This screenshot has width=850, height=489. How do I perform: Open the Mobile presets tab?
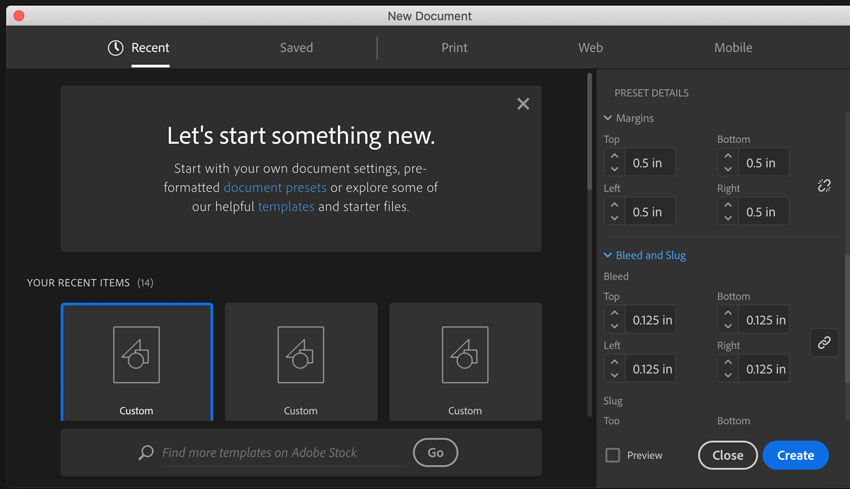pos(733,48)
